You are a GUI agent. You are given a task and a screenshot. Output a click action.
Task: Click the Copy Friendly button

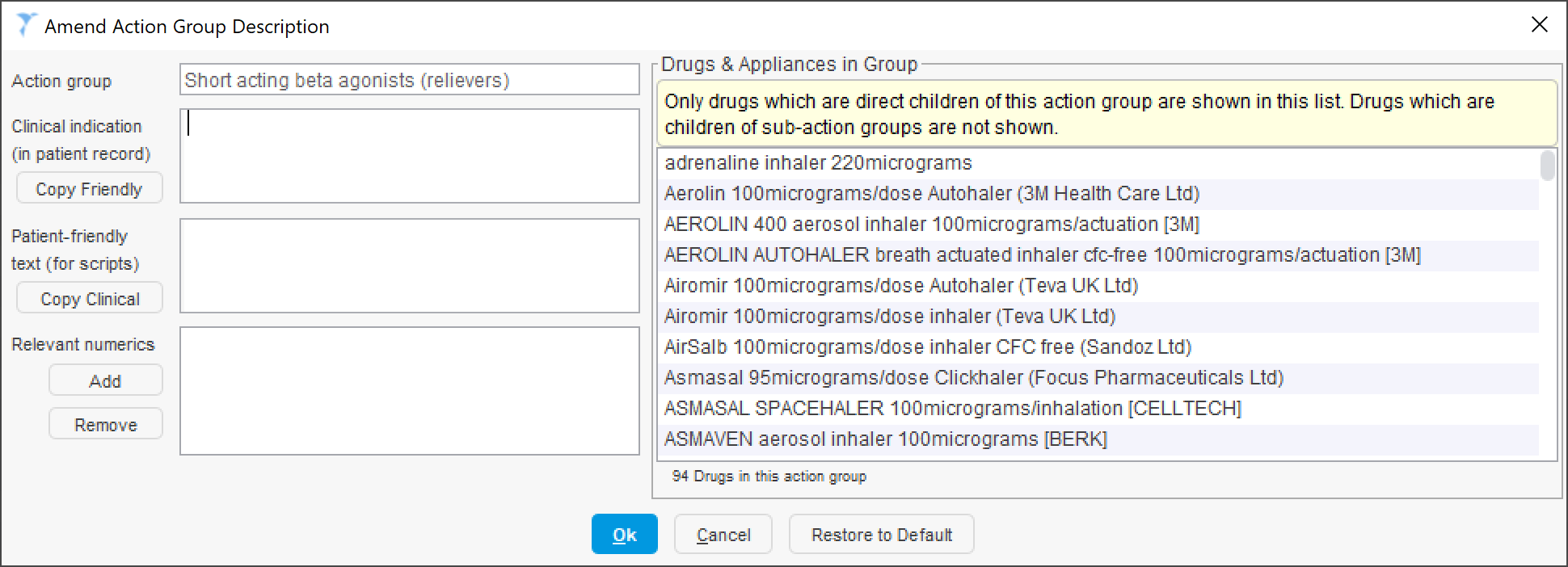pos(90,188)
